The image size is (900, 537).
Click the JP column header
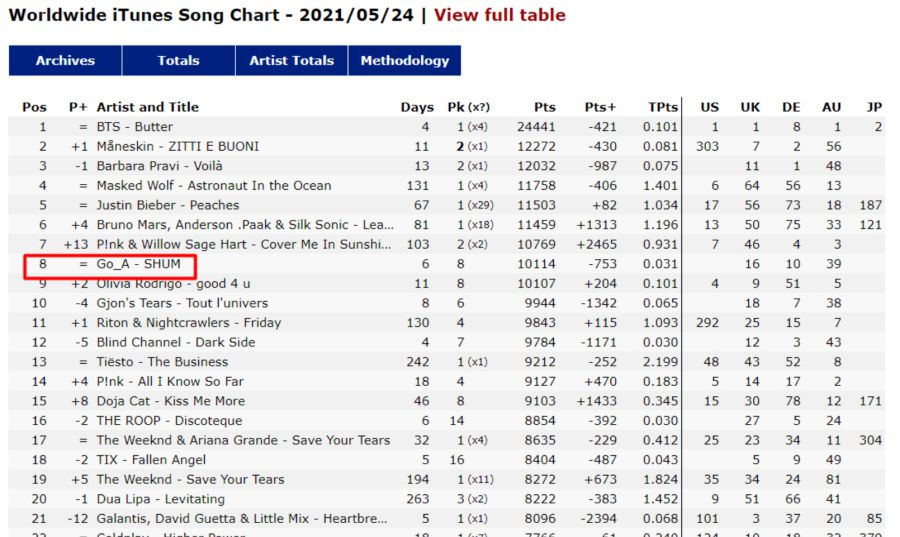[873, 107]
